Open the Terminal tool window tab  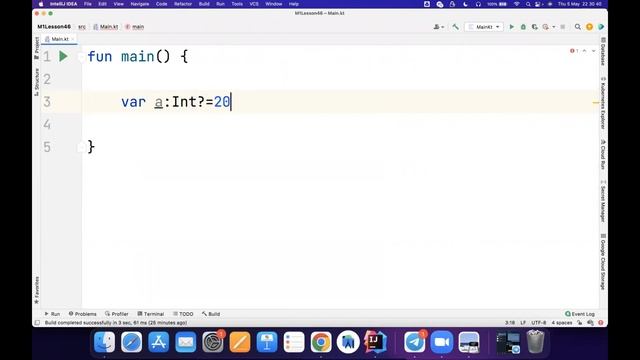click(x=151, y=314)
